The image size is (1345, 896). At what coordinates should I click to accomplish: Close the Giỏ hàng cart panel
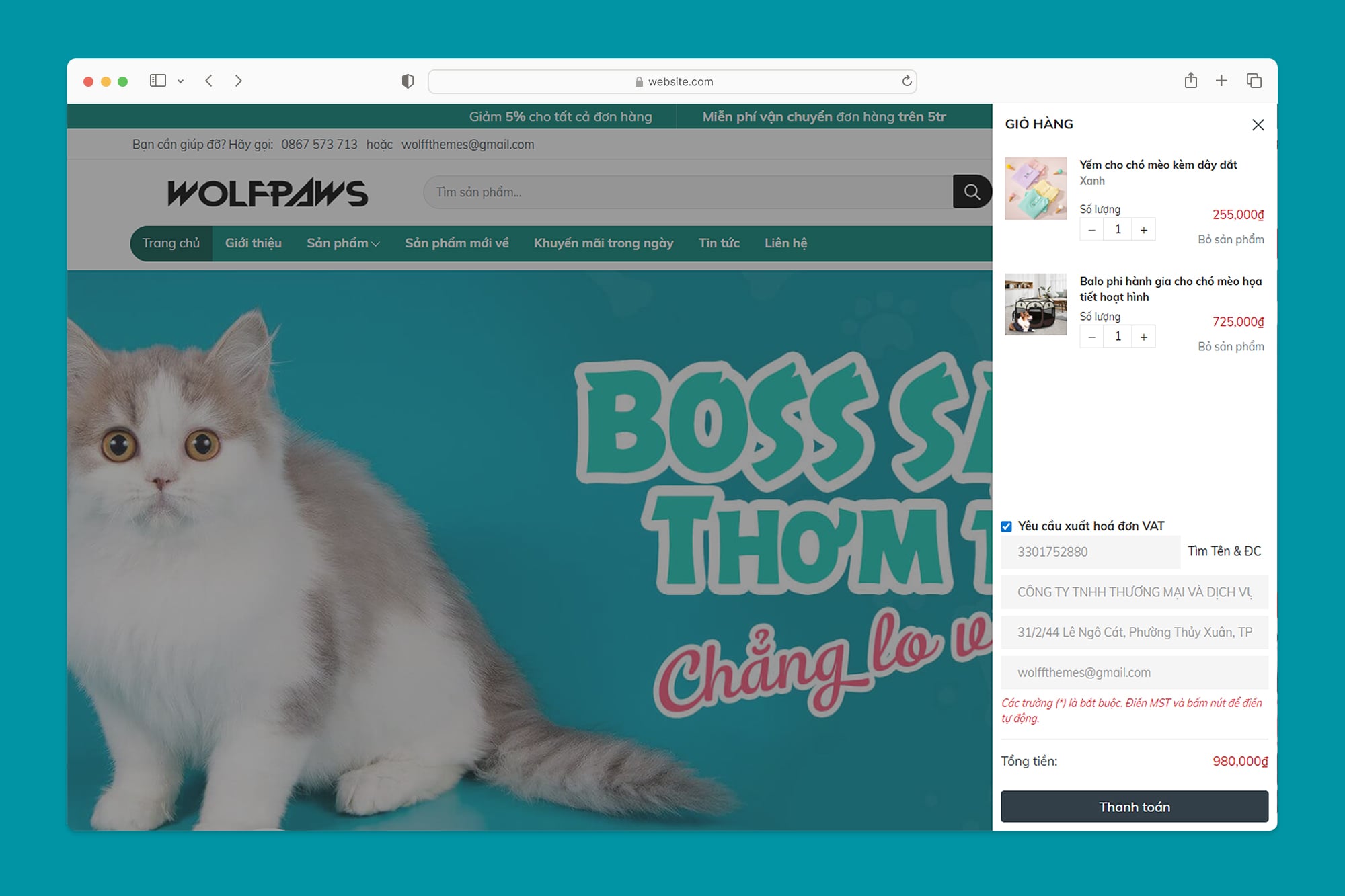[x=1258, y=125]
